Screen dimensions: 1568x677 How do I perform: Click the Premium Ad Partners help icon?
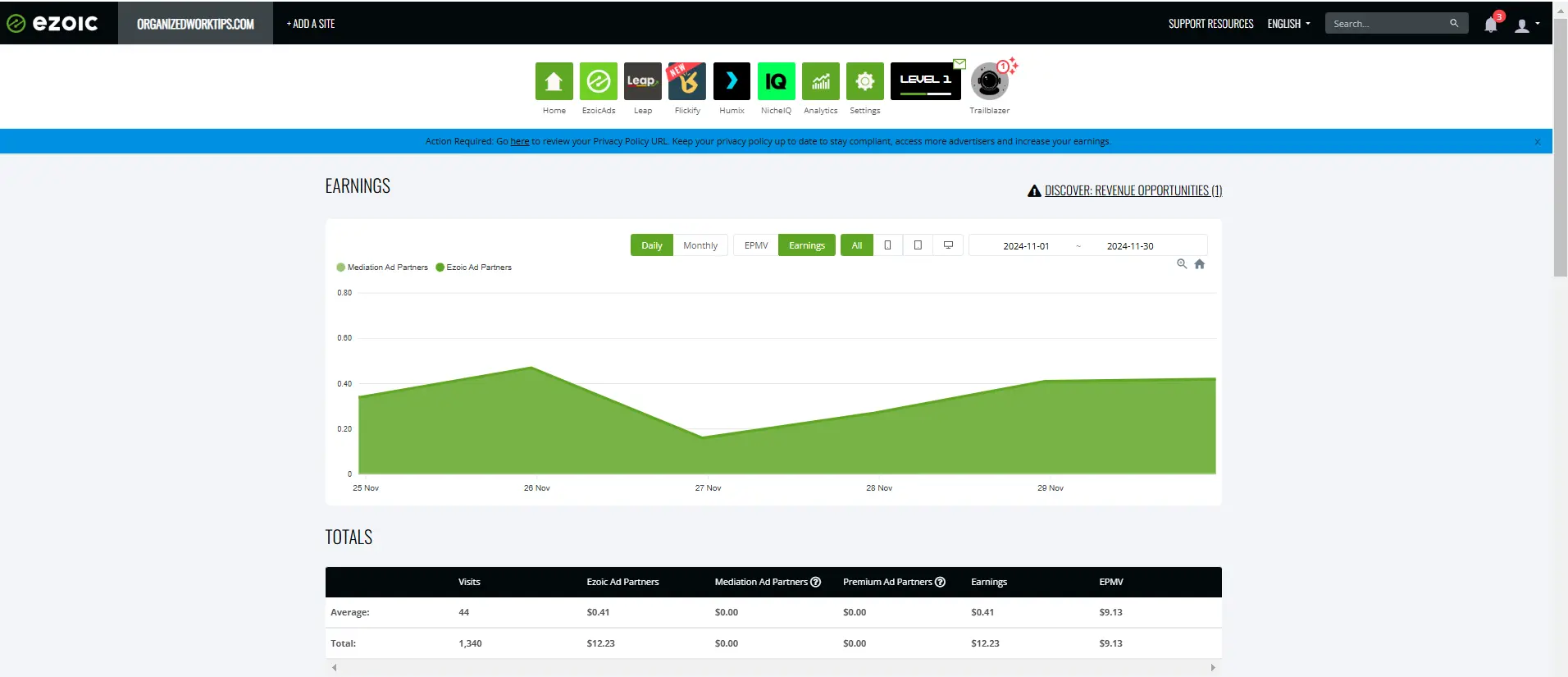(x=941, y=582)
